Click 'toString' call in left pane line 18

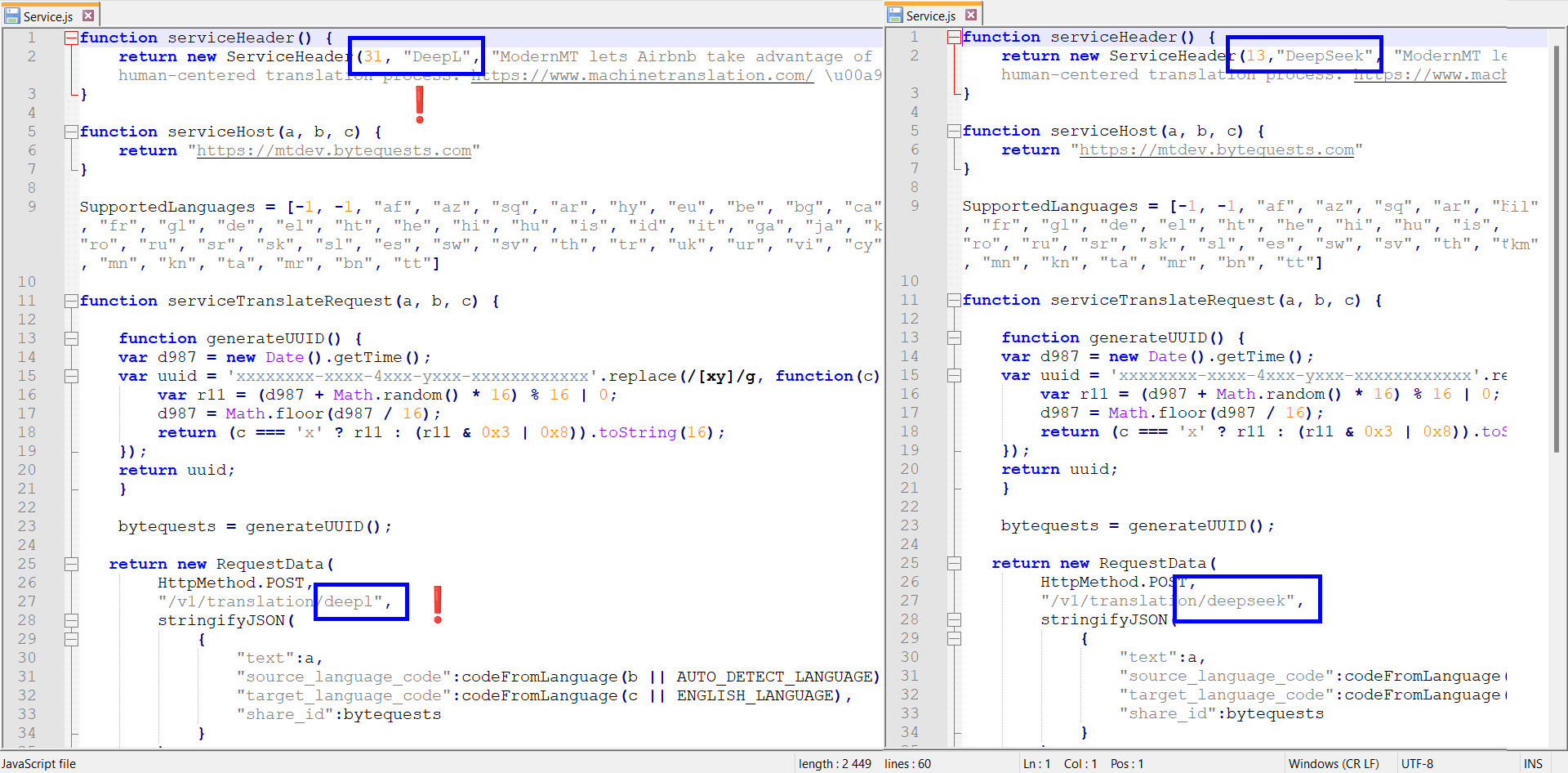pyautogui.click(x=638, y=432)
